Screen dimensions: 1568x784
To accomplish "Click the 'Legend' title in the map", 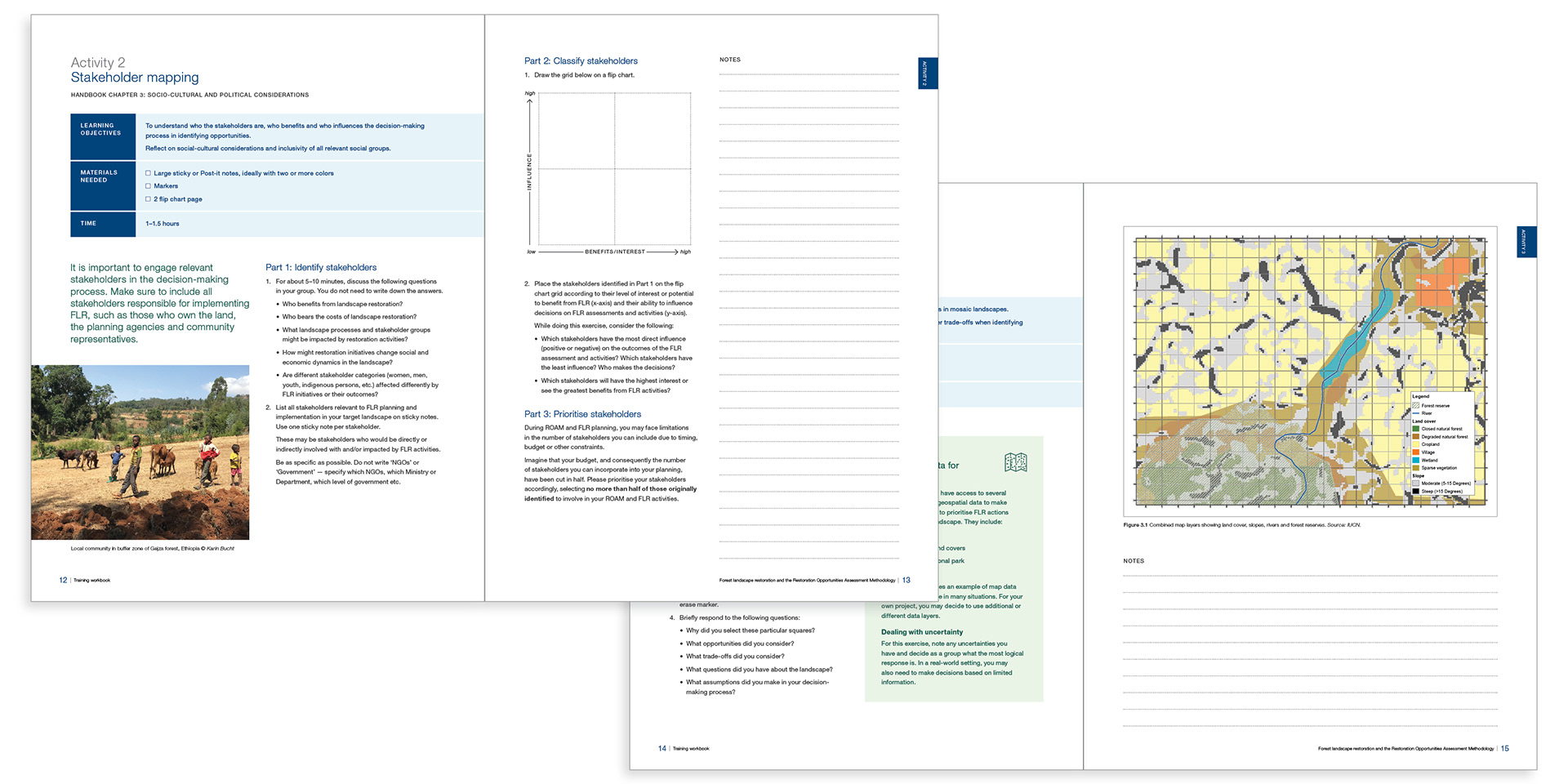I will [x=1421, y=396].
